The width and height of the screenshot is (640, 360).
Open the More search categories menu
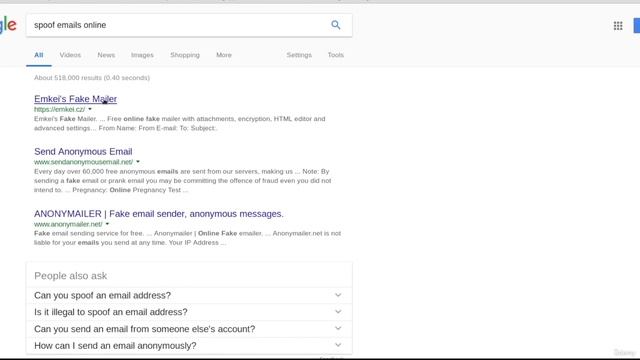point(224,55)
